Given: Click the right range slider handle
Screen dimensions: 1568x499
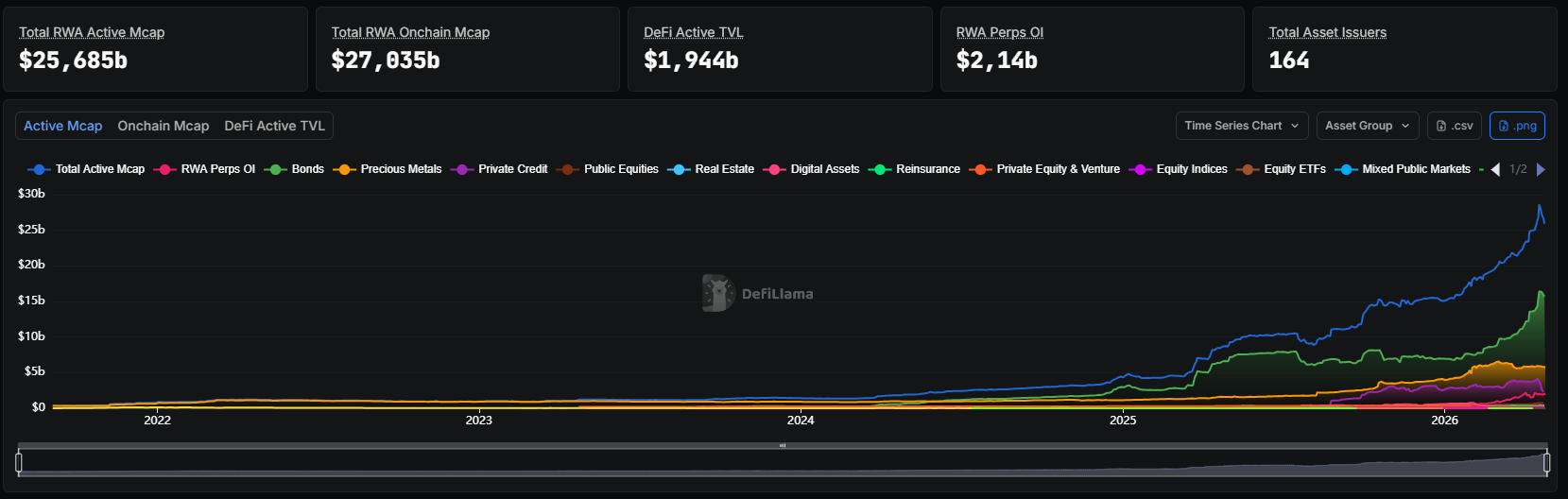Looking at the screenshot, I should point(1546,462).
